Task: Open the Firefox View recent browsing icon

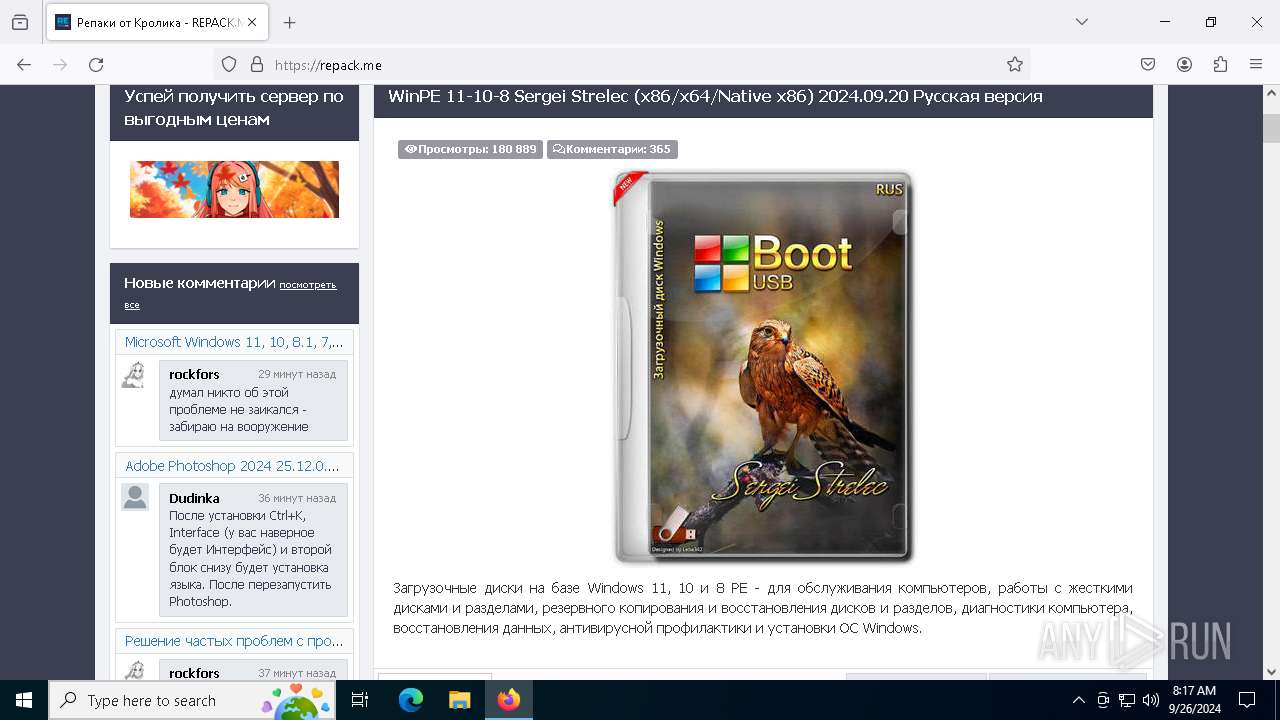Action: 20,22
